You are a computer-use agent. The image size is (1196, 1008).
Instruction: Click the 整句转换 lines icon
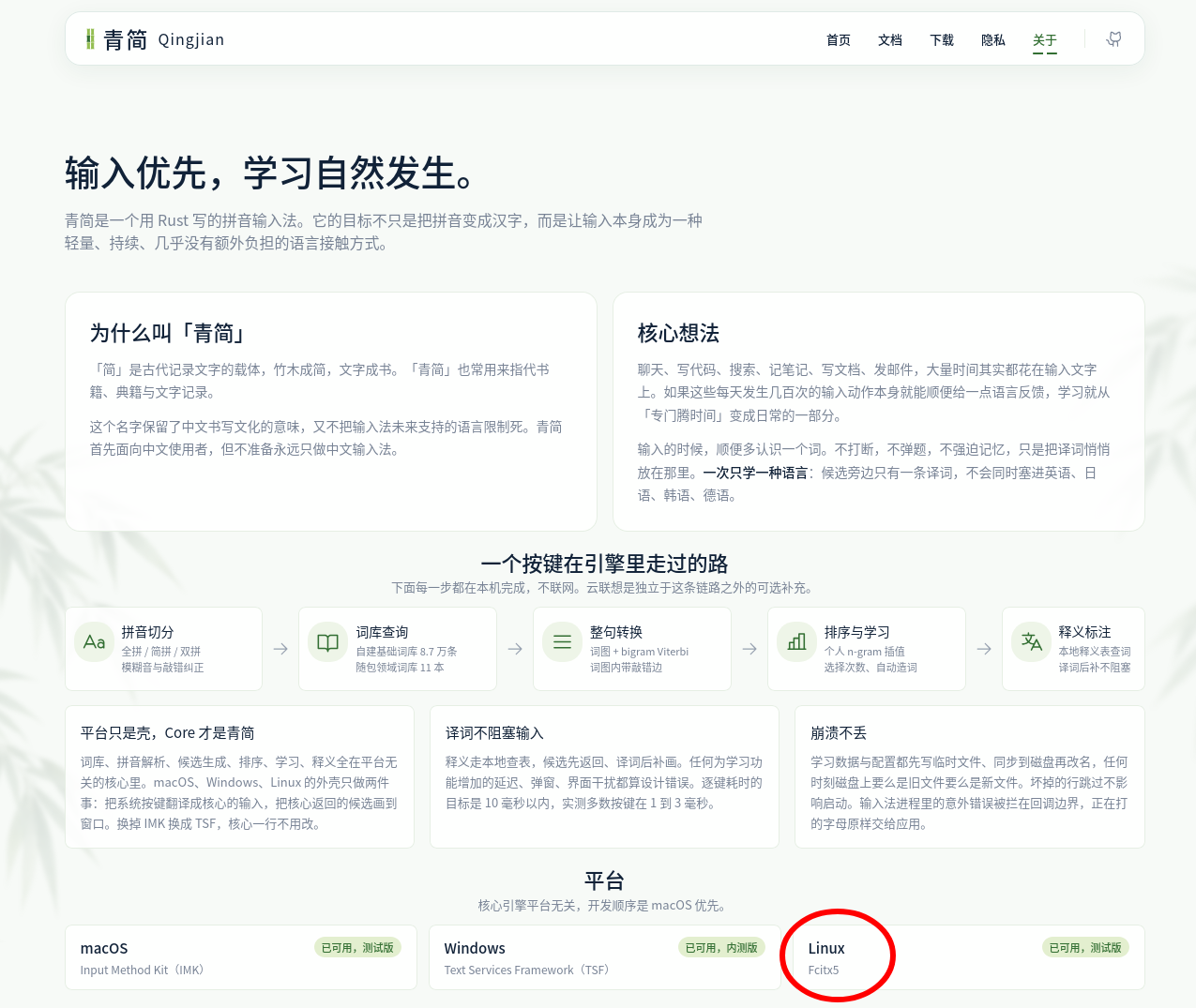(x=562, y=642)
